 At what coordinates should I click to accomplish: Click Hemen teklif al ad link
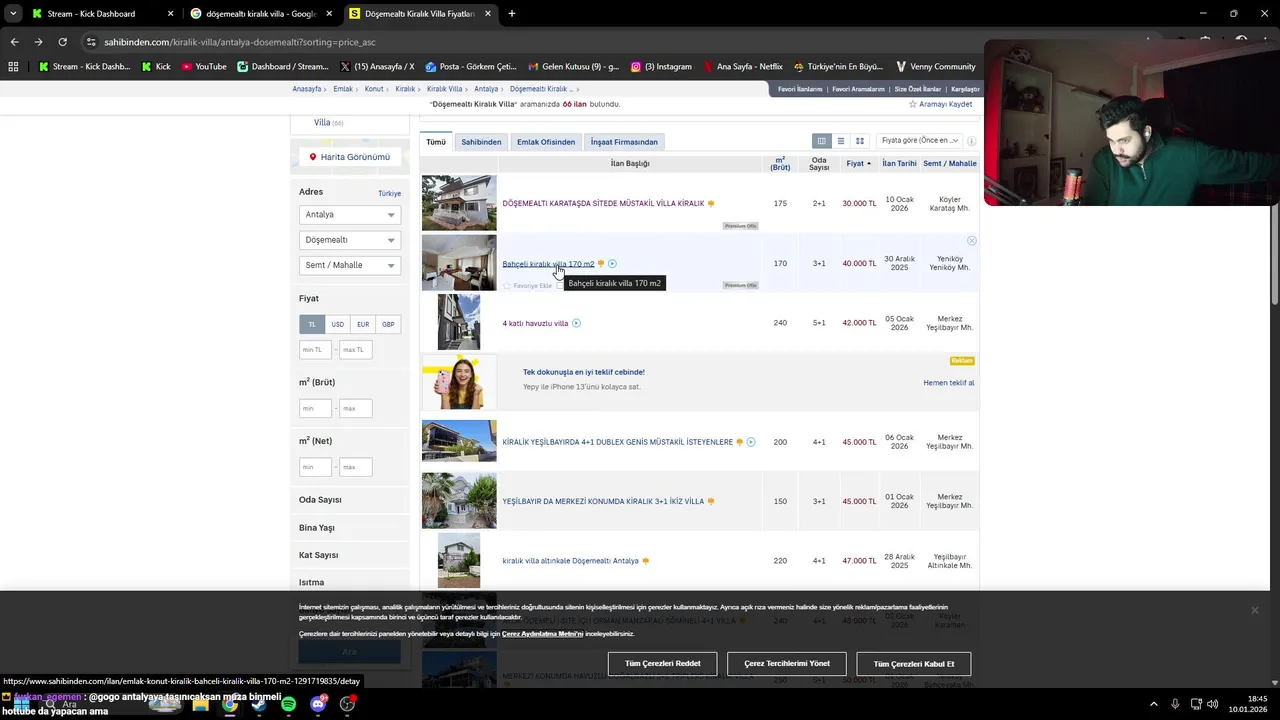coord(949,383)
